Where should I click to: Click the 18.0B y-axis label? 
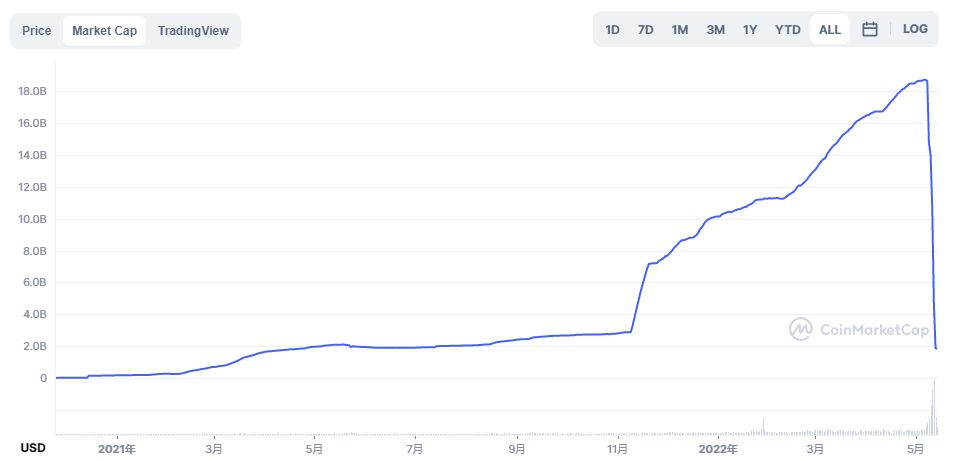click(x=32, y=92)
